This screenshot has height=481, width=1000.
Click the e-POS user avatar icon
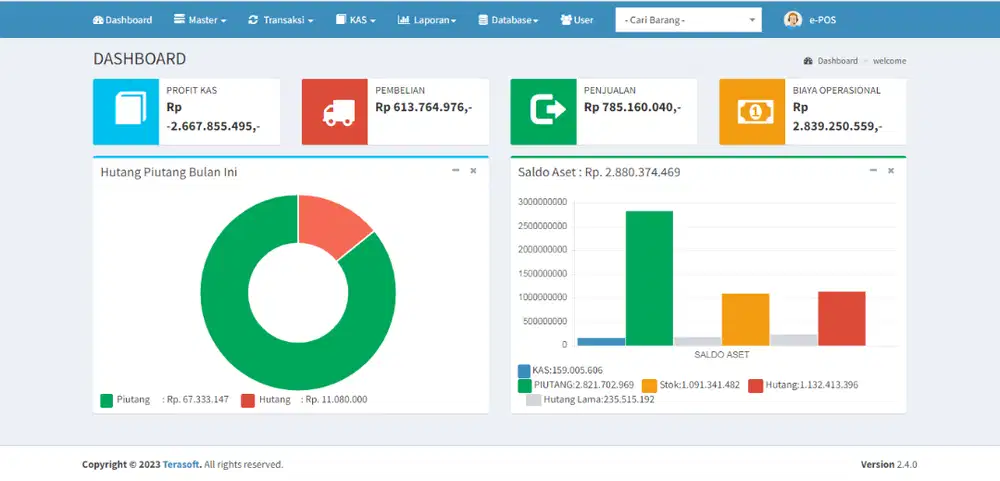[792, 20]
